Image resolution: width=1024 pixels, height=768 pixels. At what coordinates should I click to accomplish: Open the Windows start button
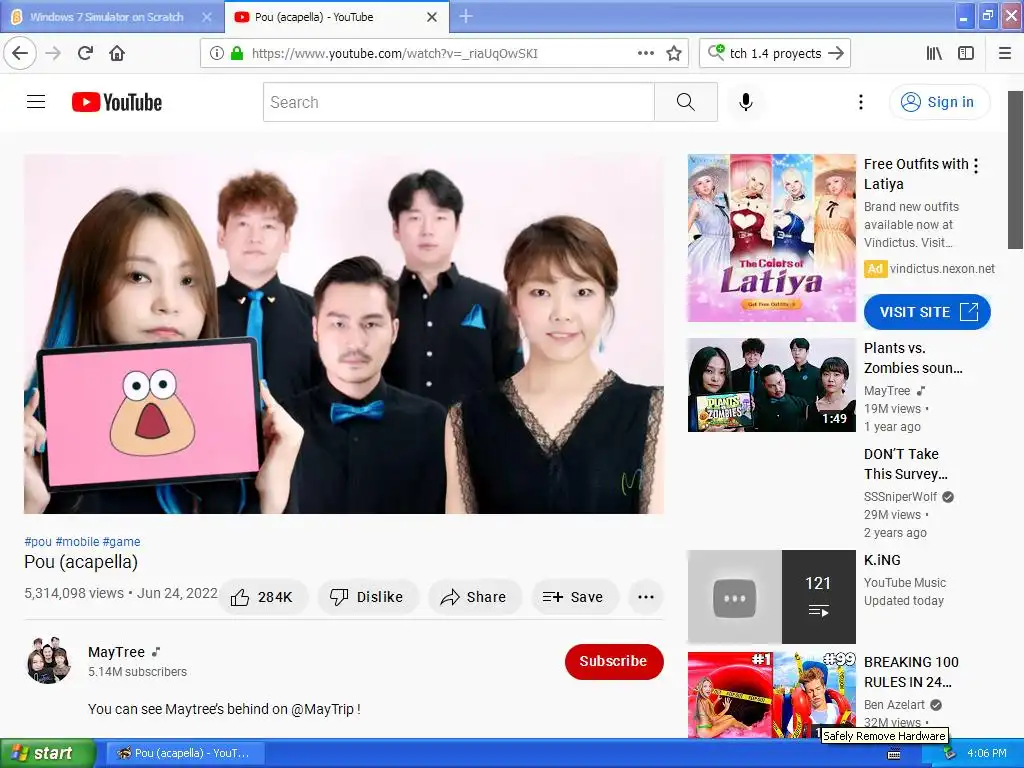(47, 753)
